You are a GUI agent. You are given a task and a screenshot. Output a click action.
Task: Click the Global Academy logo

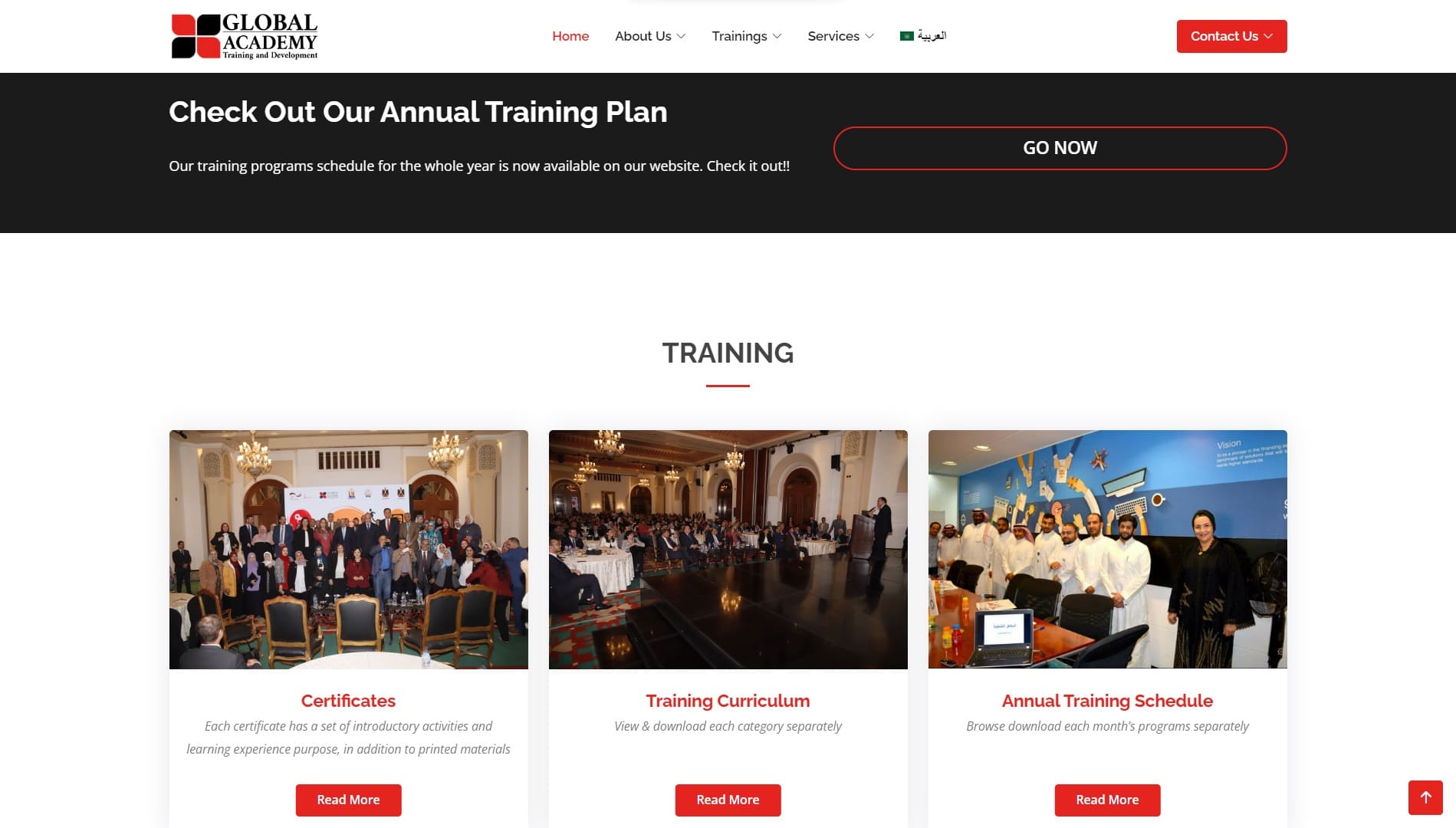244,36
